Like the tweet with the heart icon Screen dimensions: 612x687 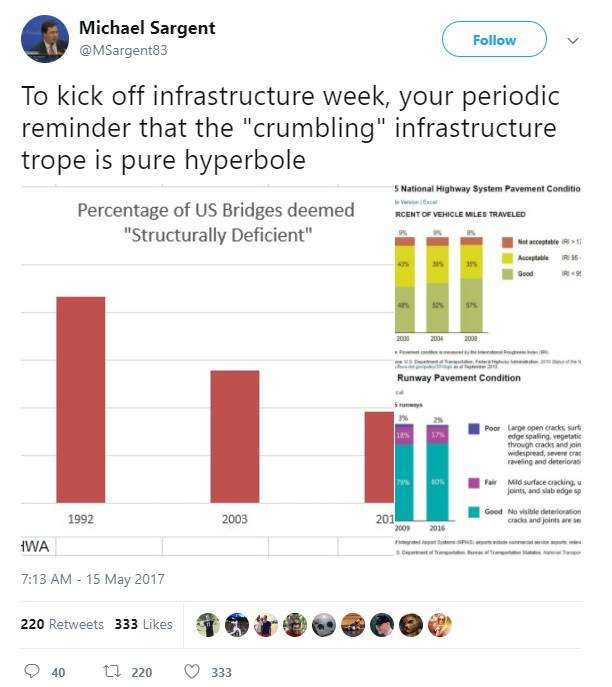point(193,671)
